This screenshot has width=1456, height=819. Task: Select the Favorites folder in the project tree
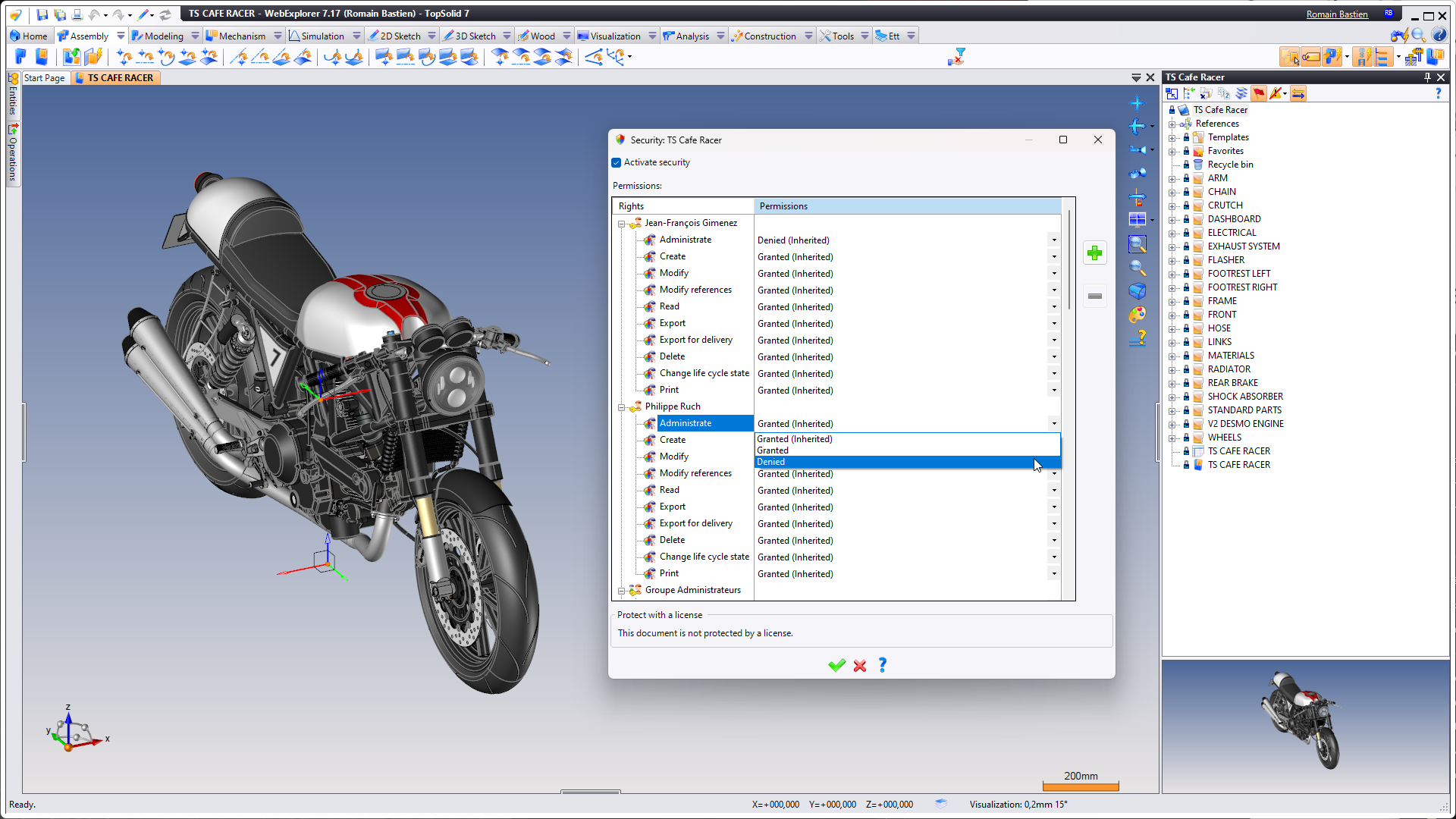1225,151
